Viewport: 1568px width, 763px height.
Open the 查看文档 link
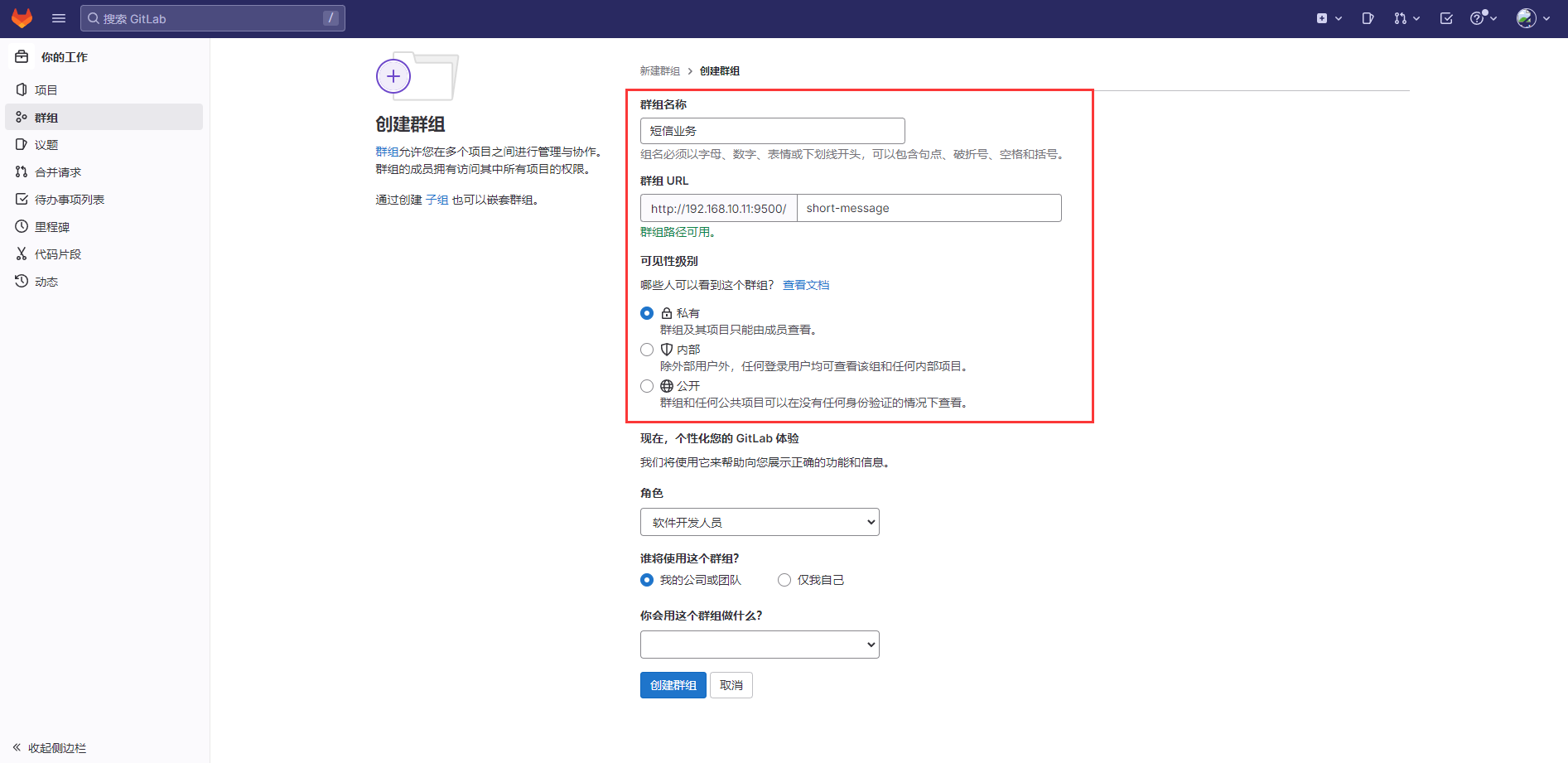point(805,285)
